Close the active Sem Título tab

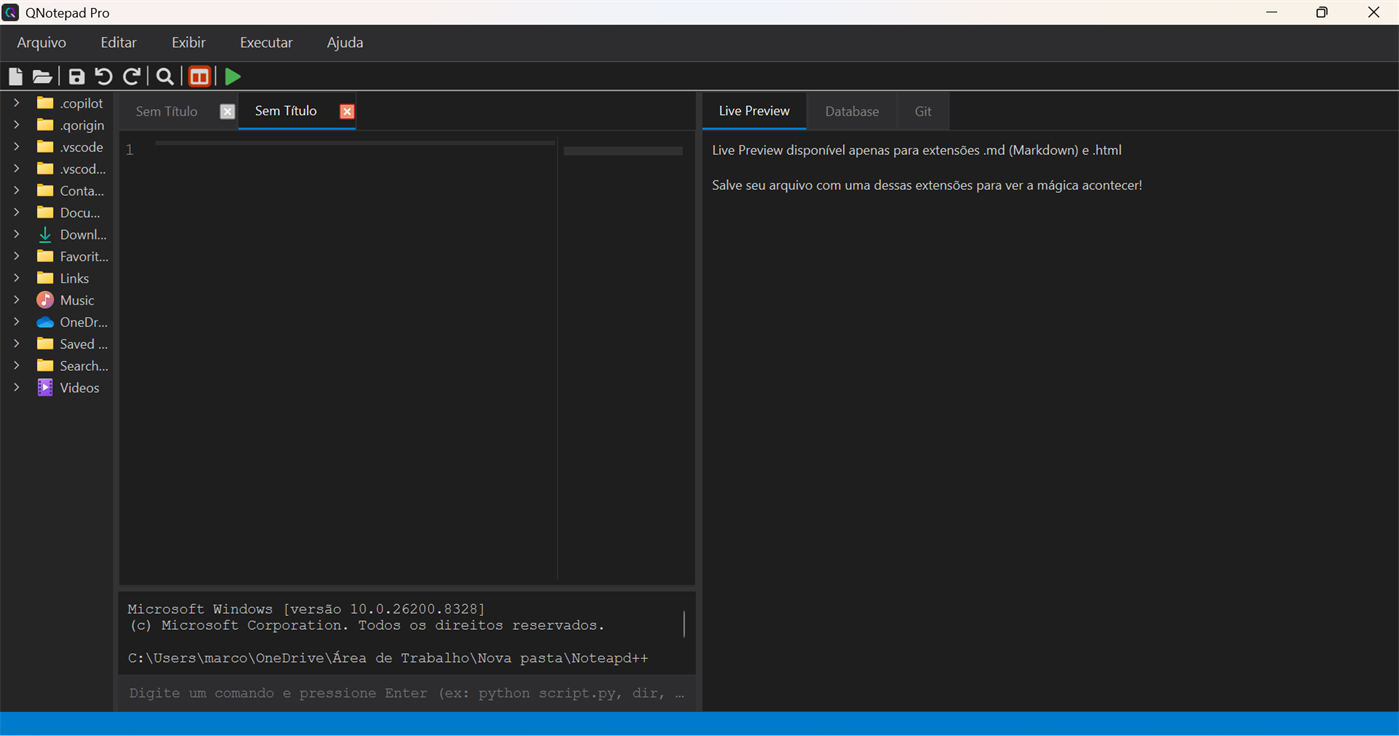347,111
